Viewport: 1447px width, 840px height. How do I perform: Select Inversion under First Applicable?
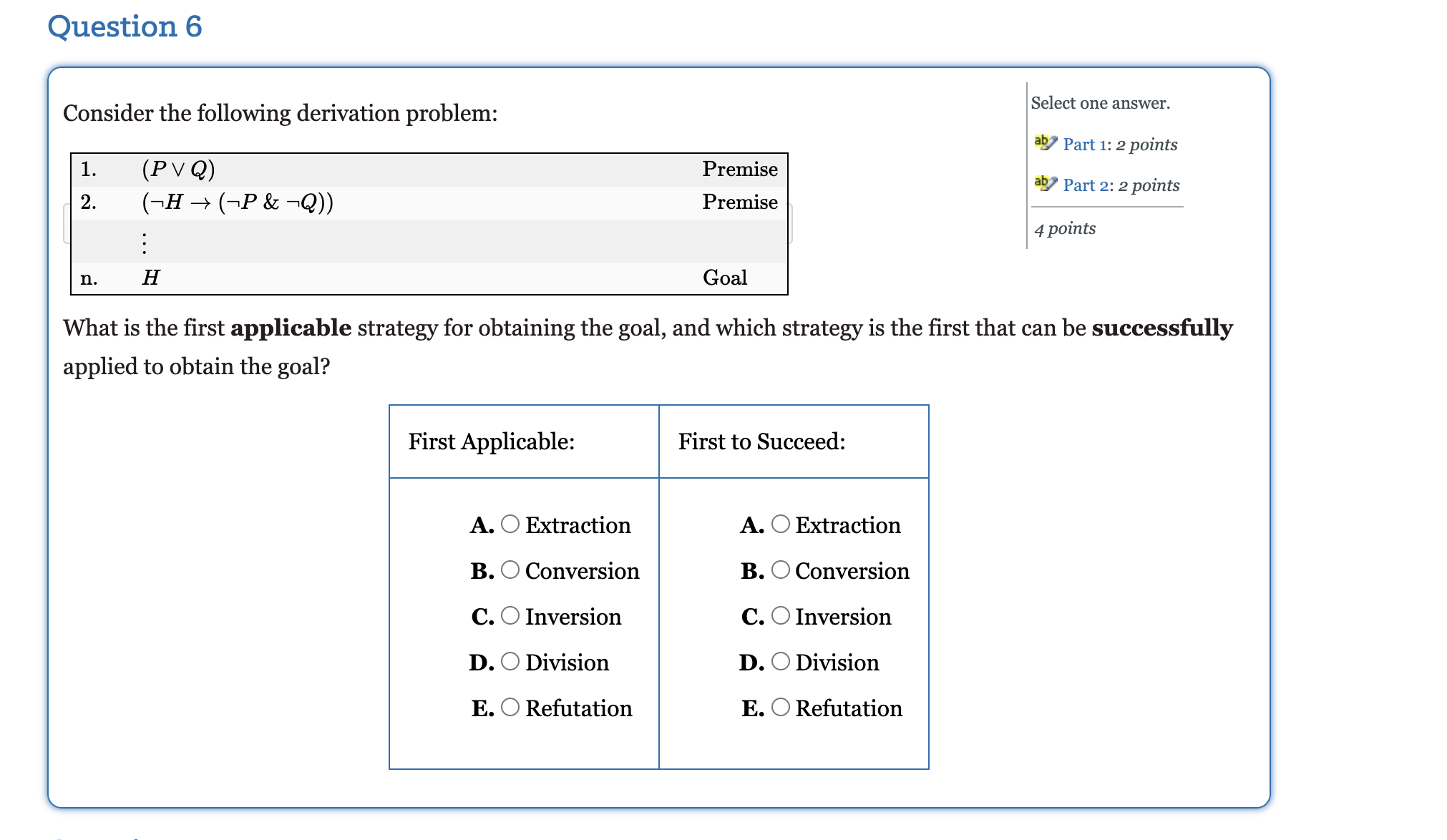(x=509, y=617)
